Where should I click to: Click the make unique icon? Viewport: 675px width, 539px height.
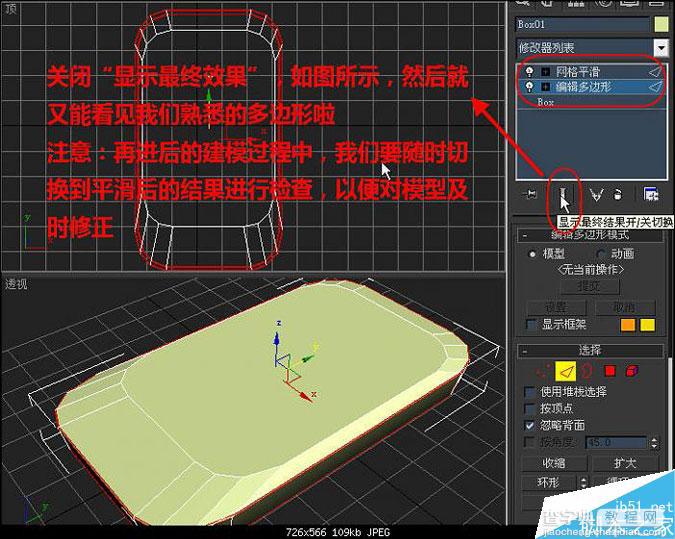tap(596, 195)
